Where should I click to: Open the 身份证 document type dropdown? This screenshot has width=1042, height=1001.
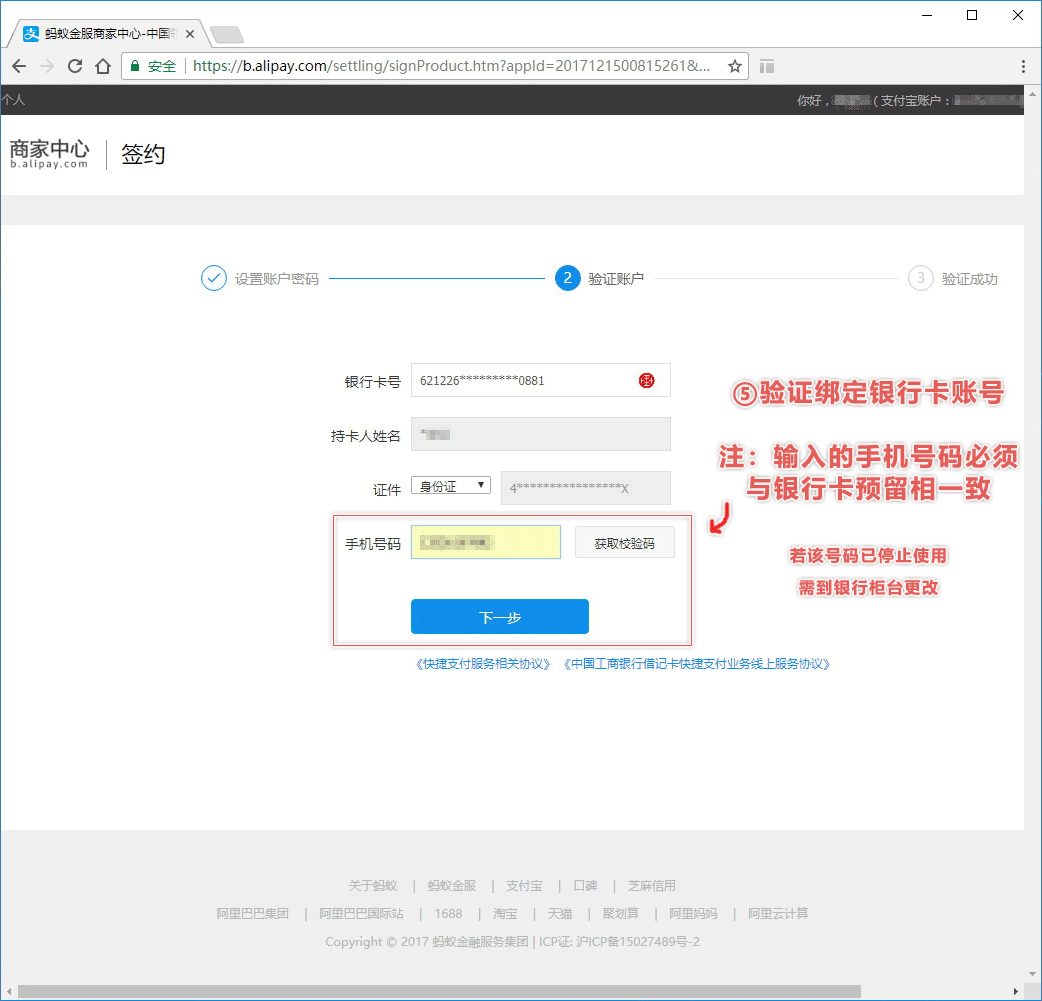451,485
